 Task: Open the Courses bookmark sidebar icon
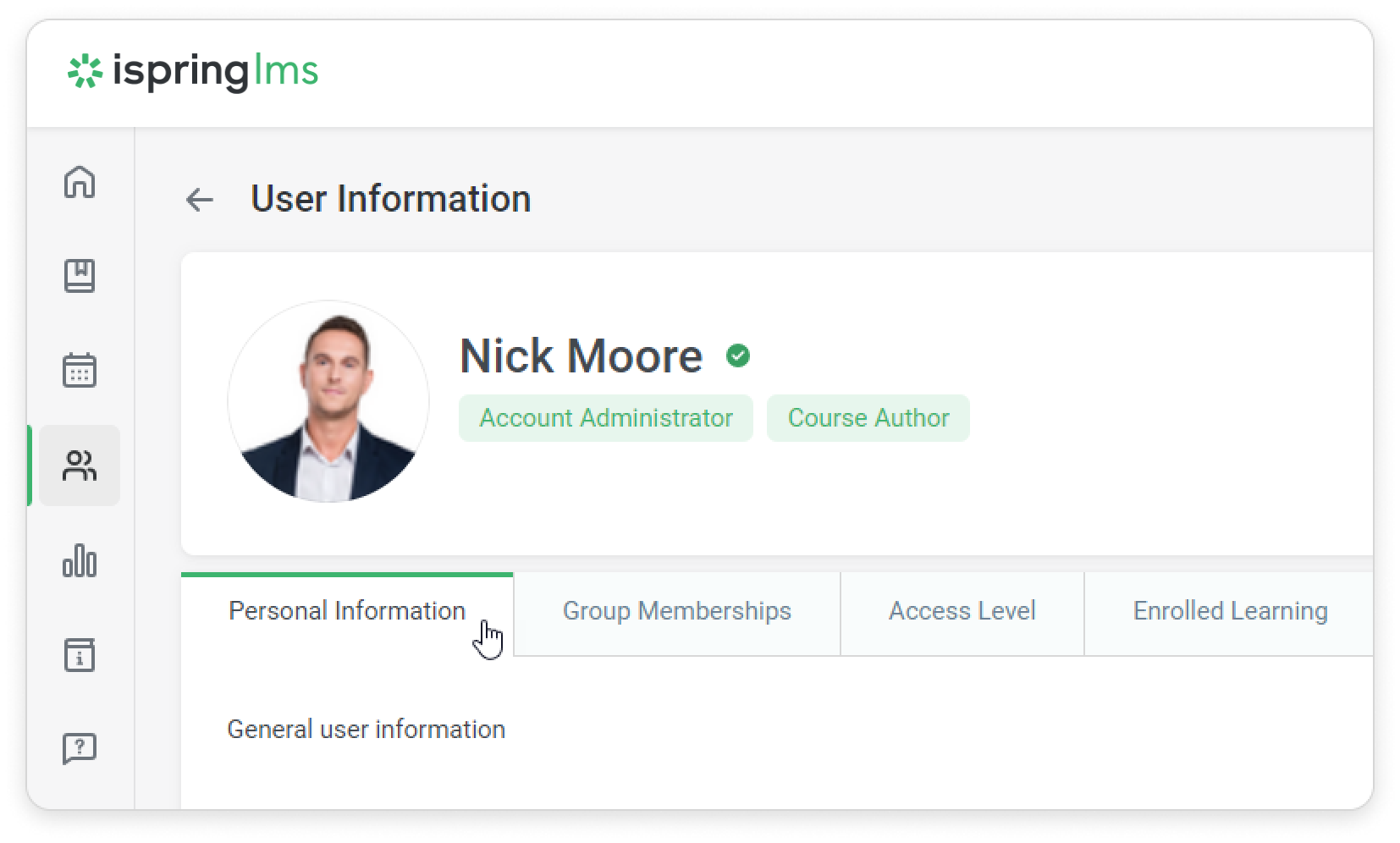(x=80, y=276)
